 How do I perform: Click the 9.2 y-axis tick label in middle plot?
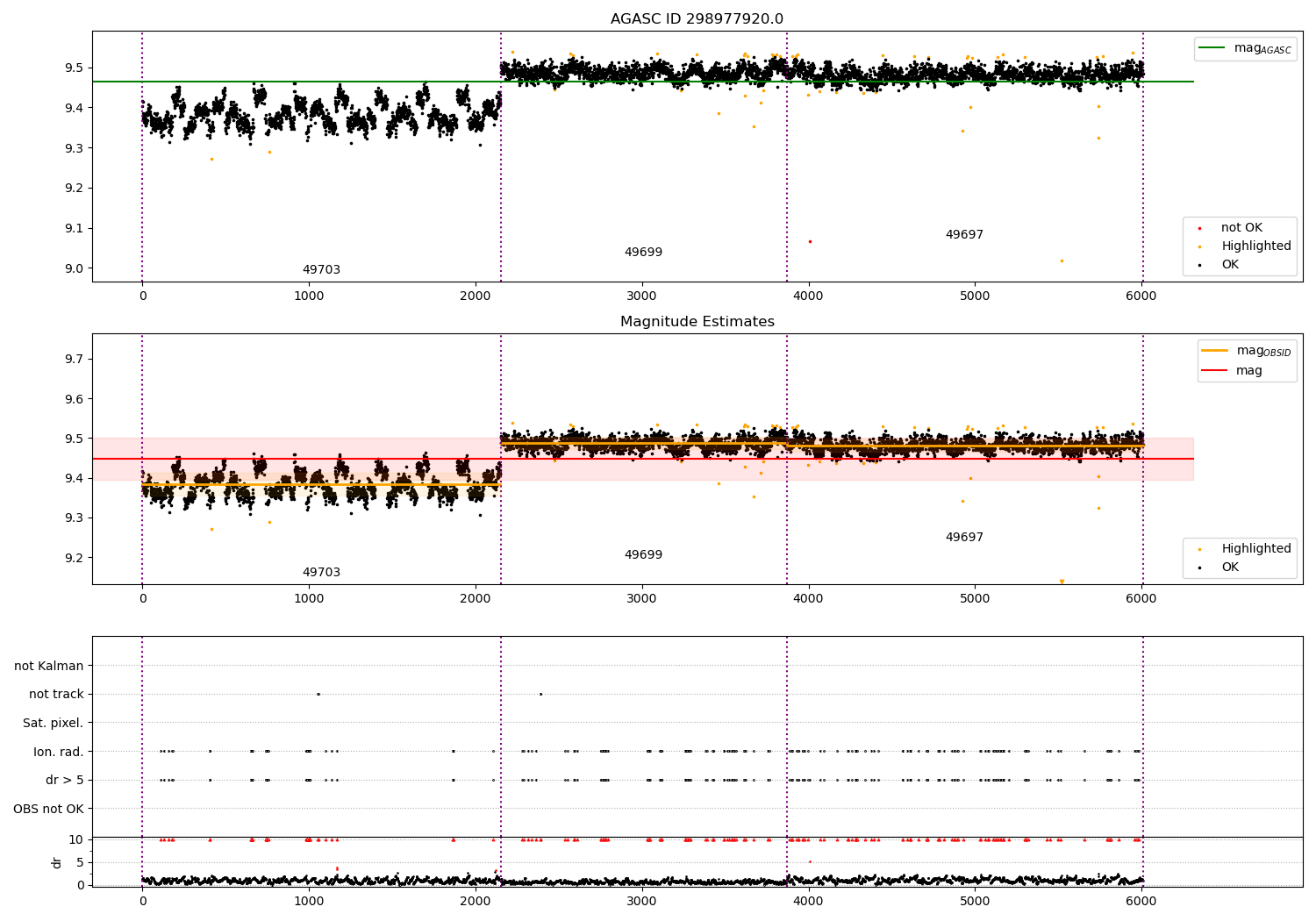[x=75, y=558]
